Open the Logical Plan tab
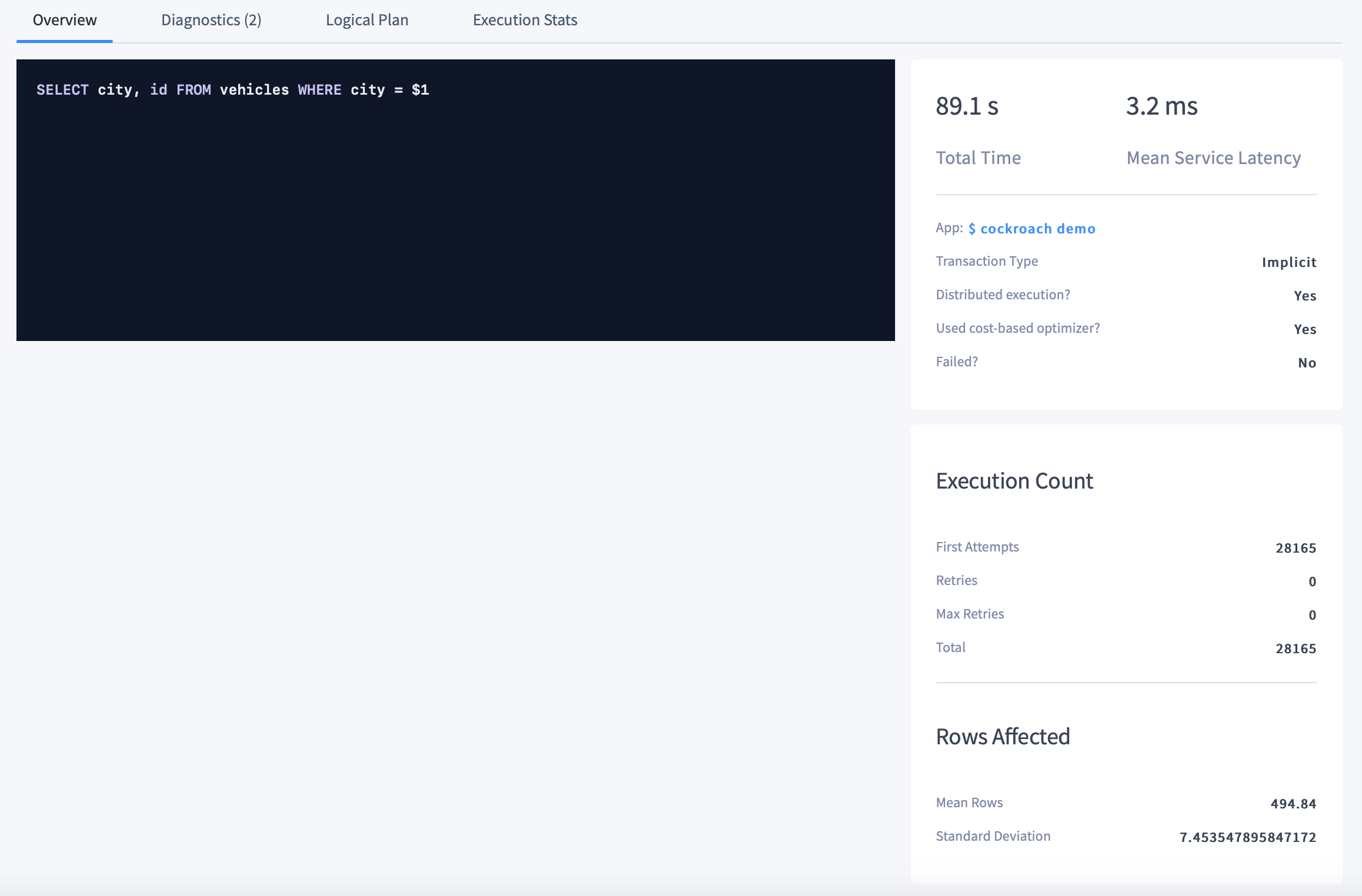Viewport: 1362px width, 896px height. pyautogui.click(x=366, y=19)
